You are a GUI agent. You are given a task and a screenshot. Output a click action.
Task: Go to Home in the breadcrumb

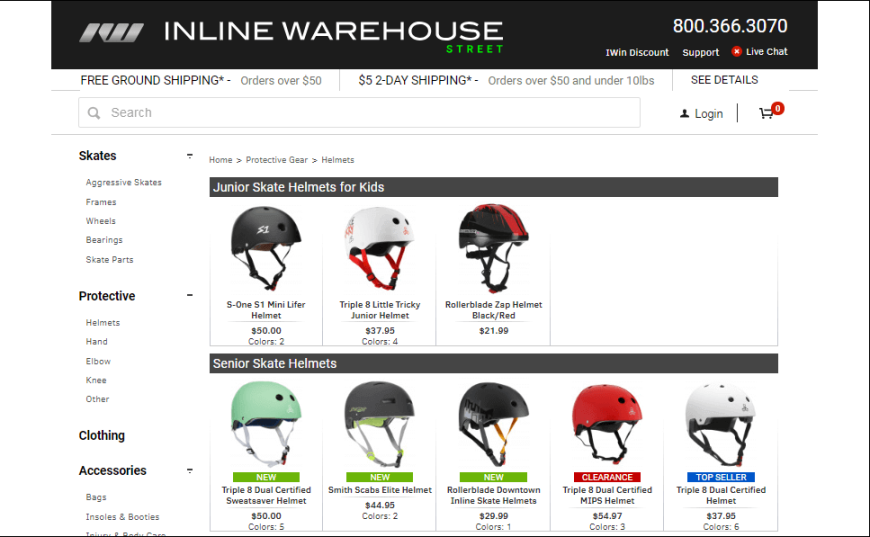[220, 160]
